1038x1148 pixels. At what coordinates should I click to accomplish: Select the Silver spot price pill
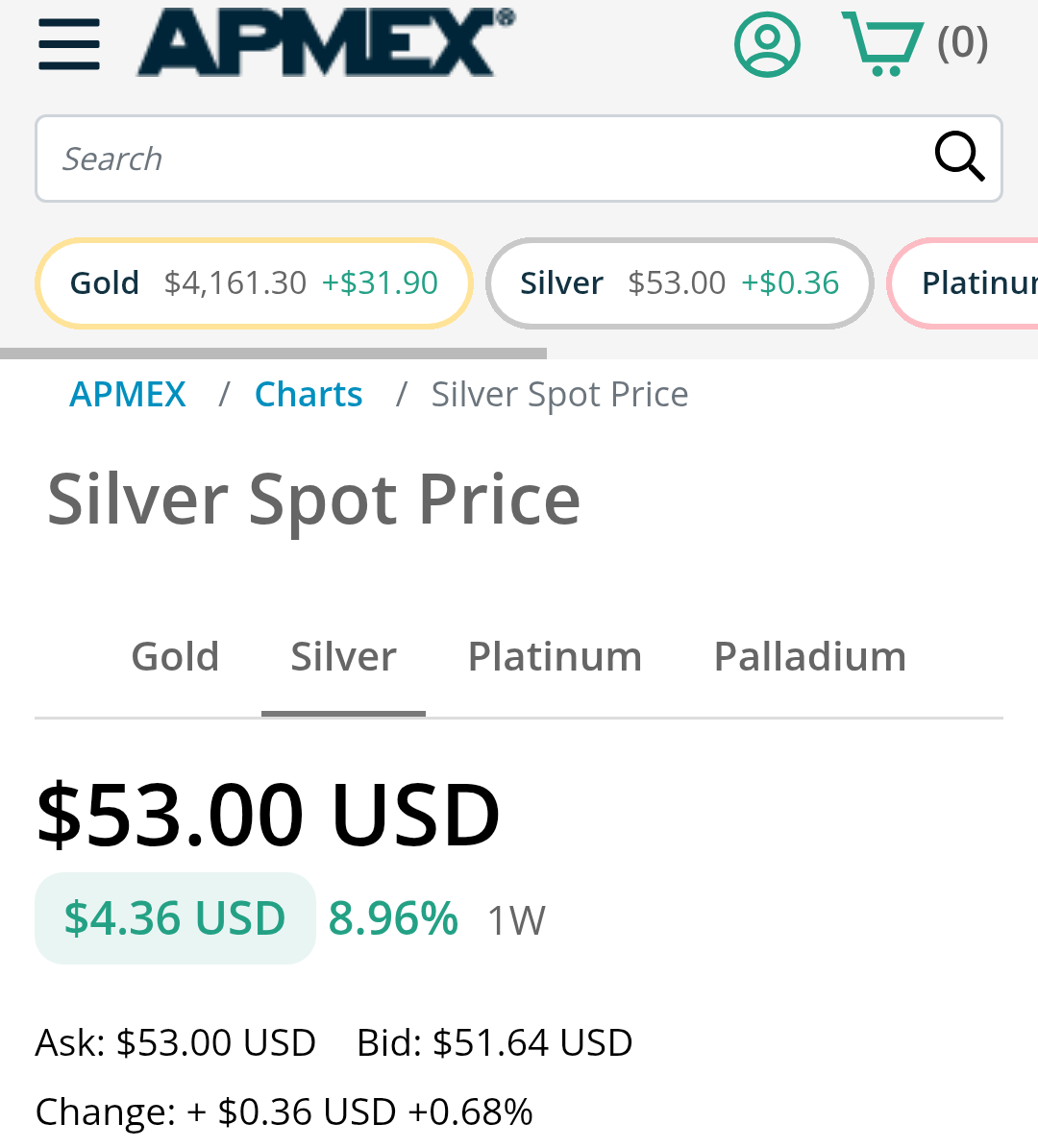[680, 283]
